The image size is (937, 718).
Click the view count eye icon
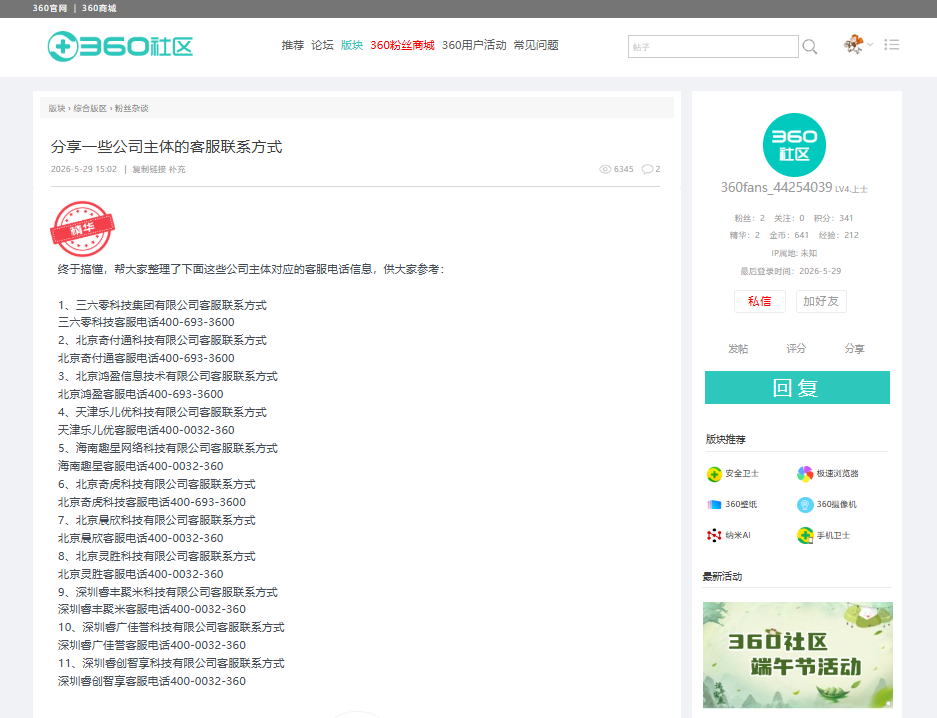tap(605, 169)
